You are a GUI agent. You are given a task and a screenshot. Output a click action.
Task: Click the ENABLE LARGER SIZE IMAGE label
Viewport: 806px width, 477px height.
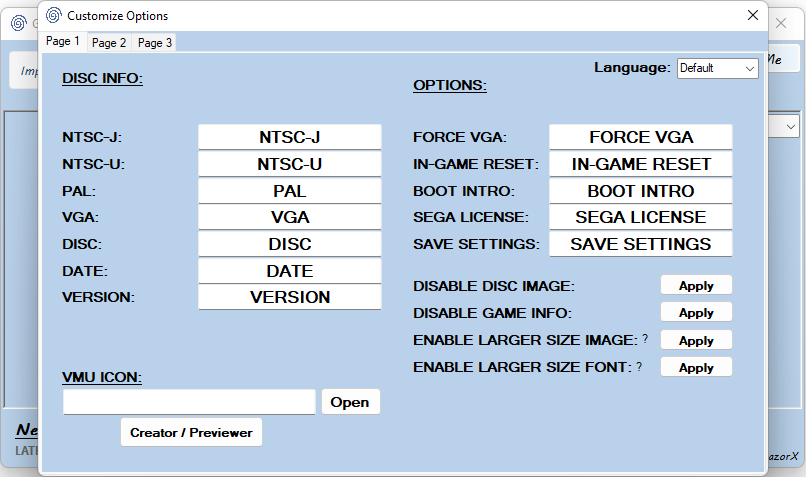pyautogui.click(x=525, y=340)
